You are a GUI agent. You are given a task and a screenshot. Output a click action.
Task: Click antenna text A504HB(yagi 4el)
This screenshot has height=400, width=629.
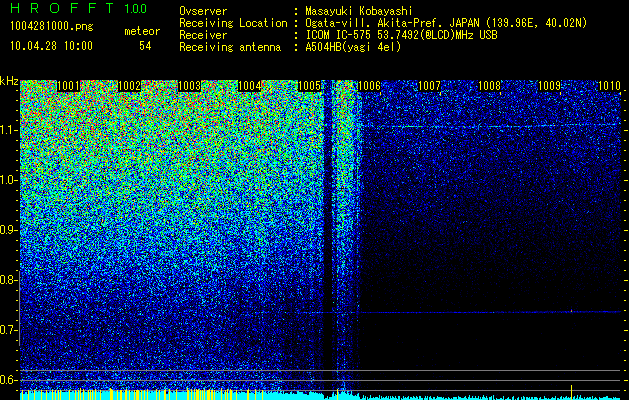pos(353,47)
